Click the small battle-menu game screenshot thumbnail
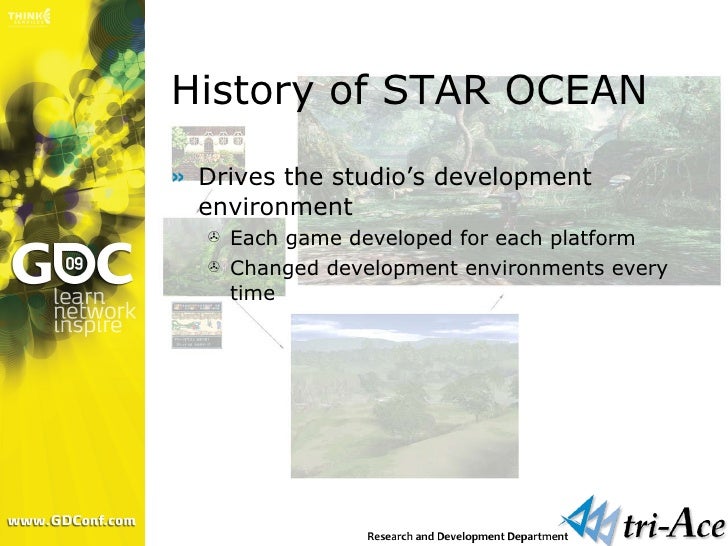The image size is (728, 546). click(x=197, y=325)
